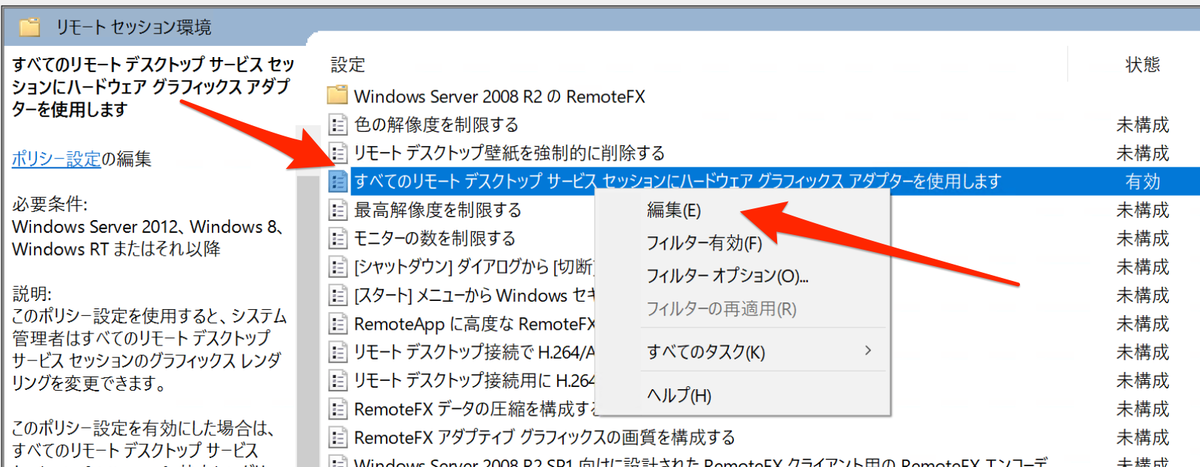Select the policy icon for RemoteFX データの圧縮を構成する
1200x467 pixels.
[337, 409]
